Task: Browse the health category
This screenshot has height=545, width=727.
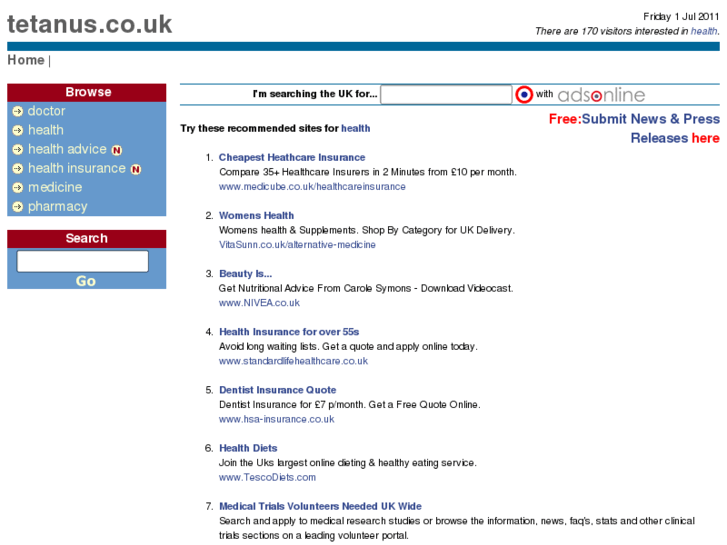Action: [x=46, y=130]
